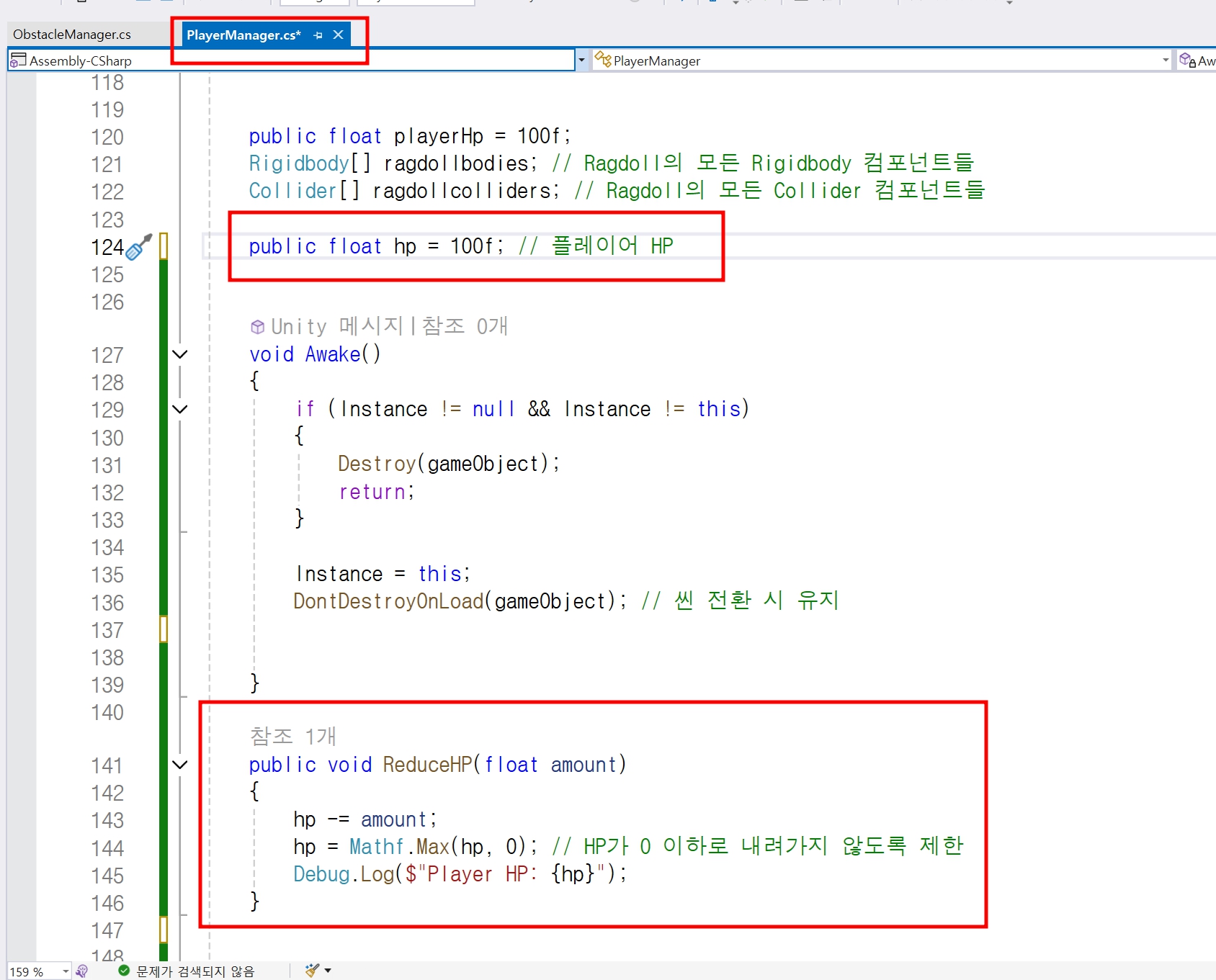Click the '// 플레이어 HP' comment on line 124

coord(596,246)
